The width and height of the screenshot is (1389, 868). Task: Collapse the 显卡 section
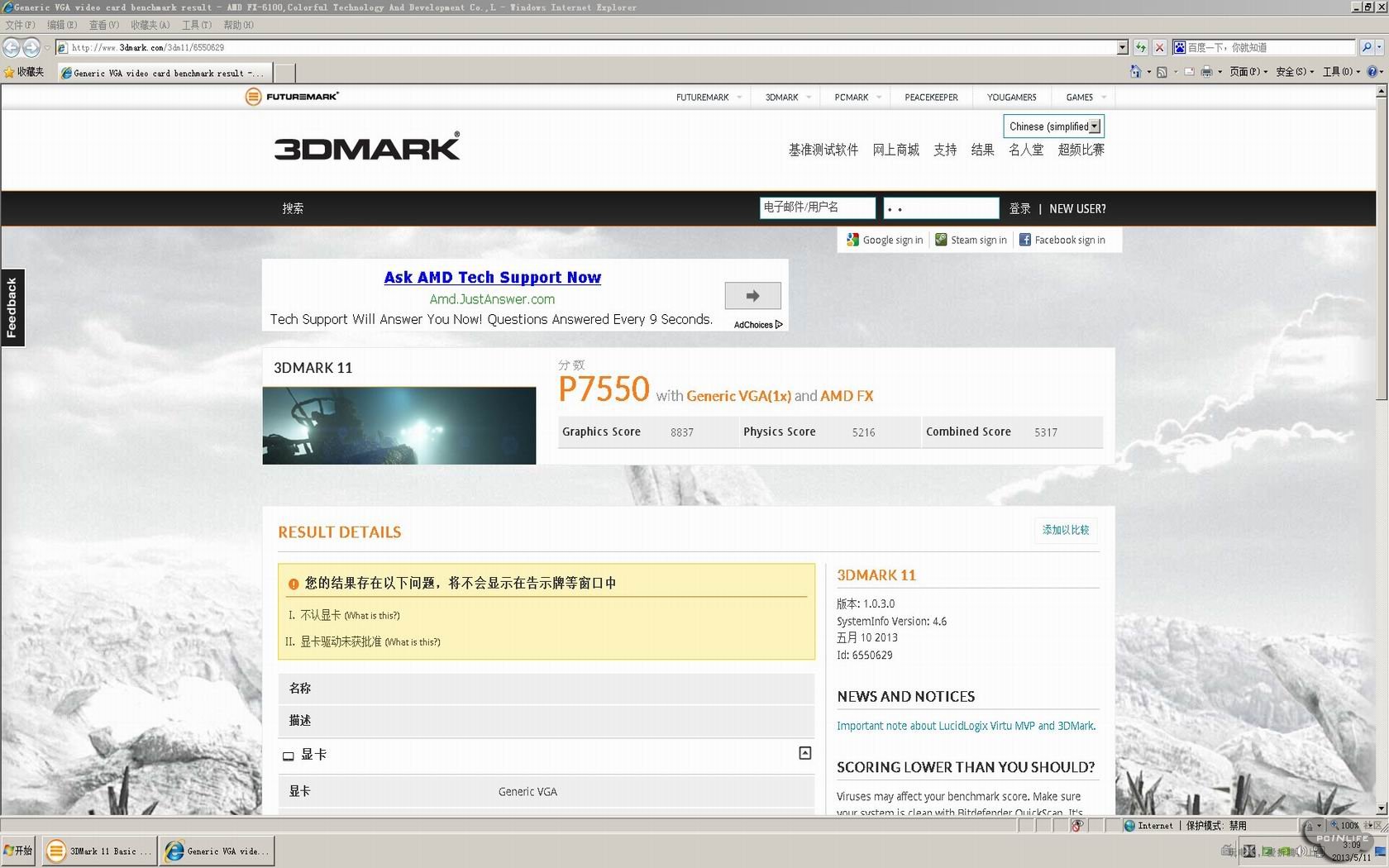click(804, 753)
